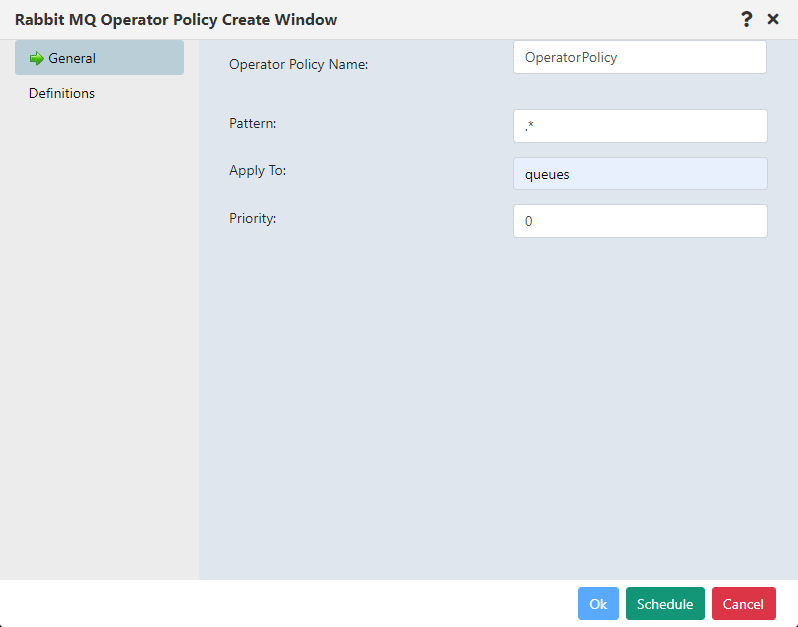Viewport: 798px width, 627px height.
Task: Open the Apply To queues dropdown
Action: click(x=640, y=174)
